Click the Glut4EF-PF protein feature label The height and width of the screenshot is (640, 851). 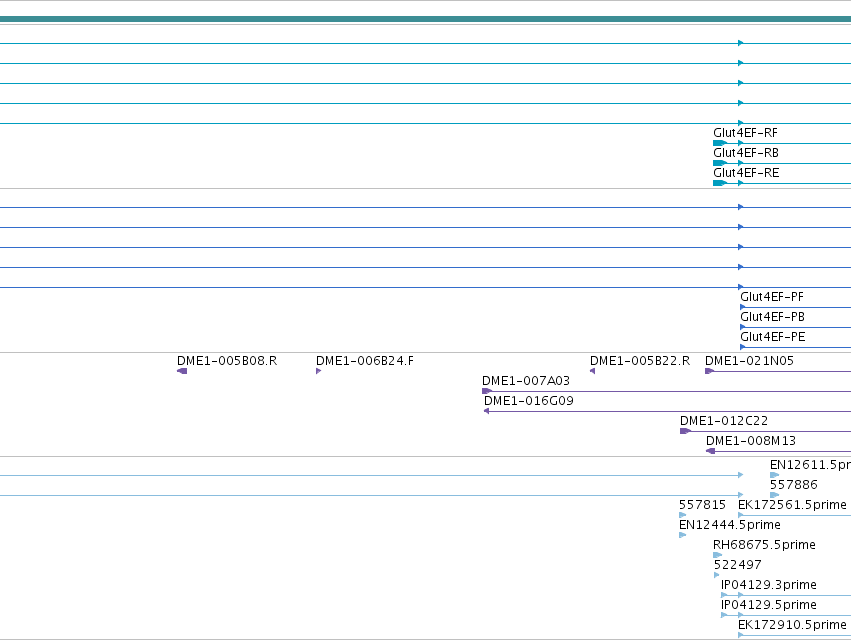[772, 297]
